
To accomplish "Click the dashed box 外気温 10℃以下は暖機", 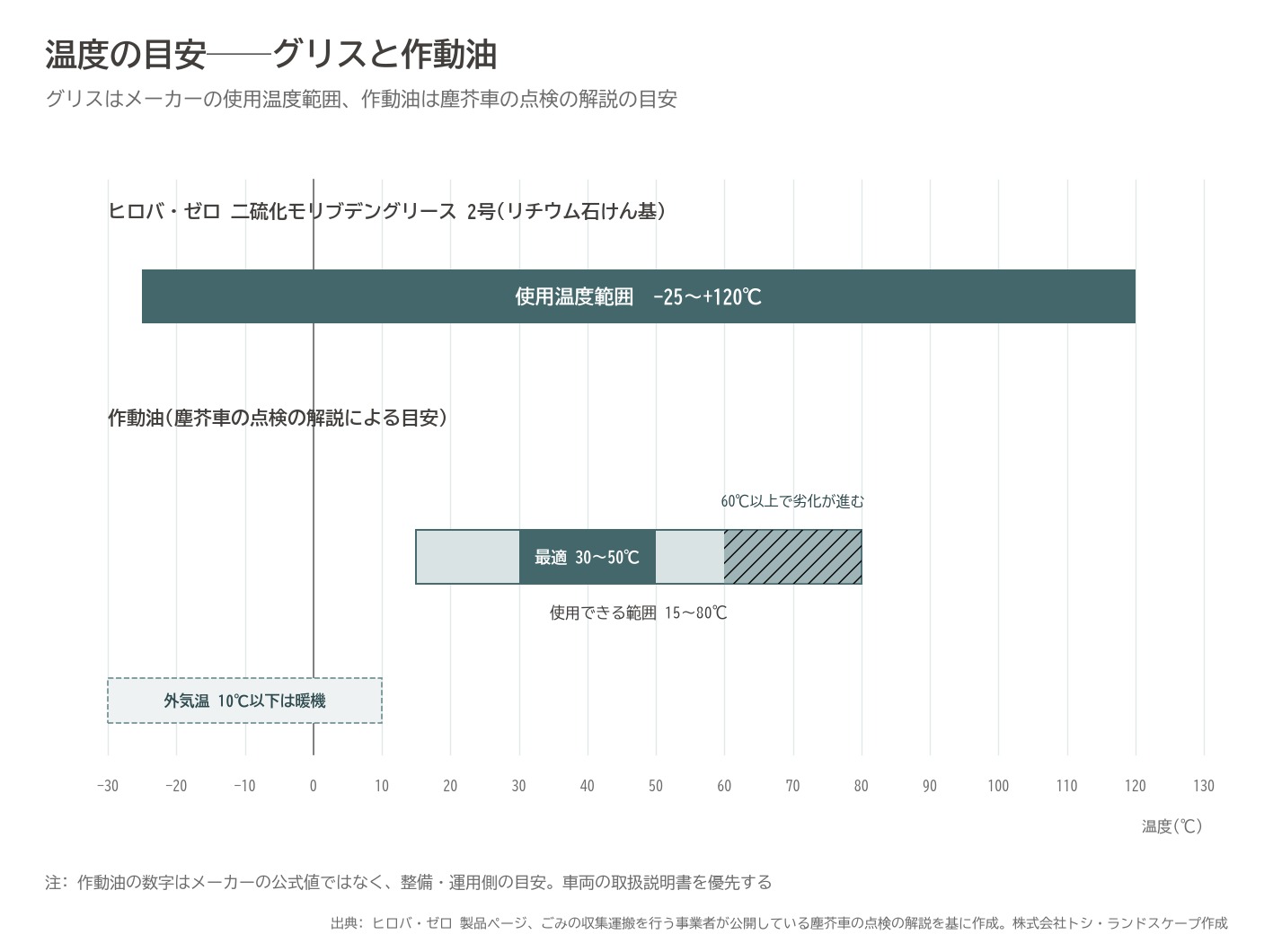I will 245,701.
